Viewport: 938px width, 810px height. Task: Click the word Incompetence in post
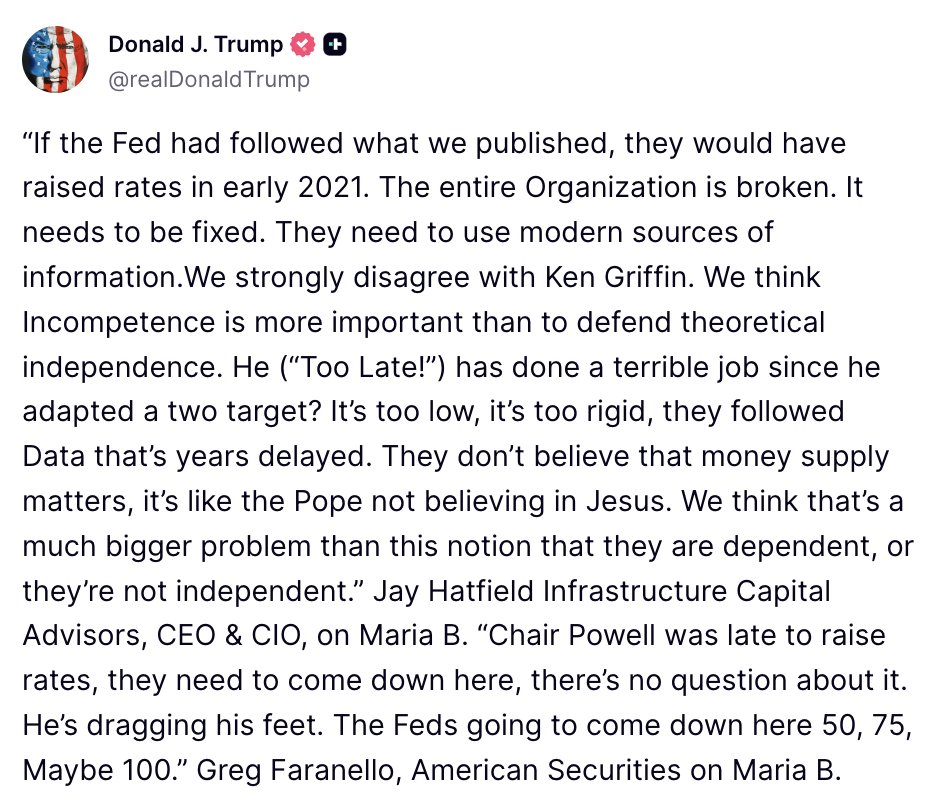coord(118,322)
